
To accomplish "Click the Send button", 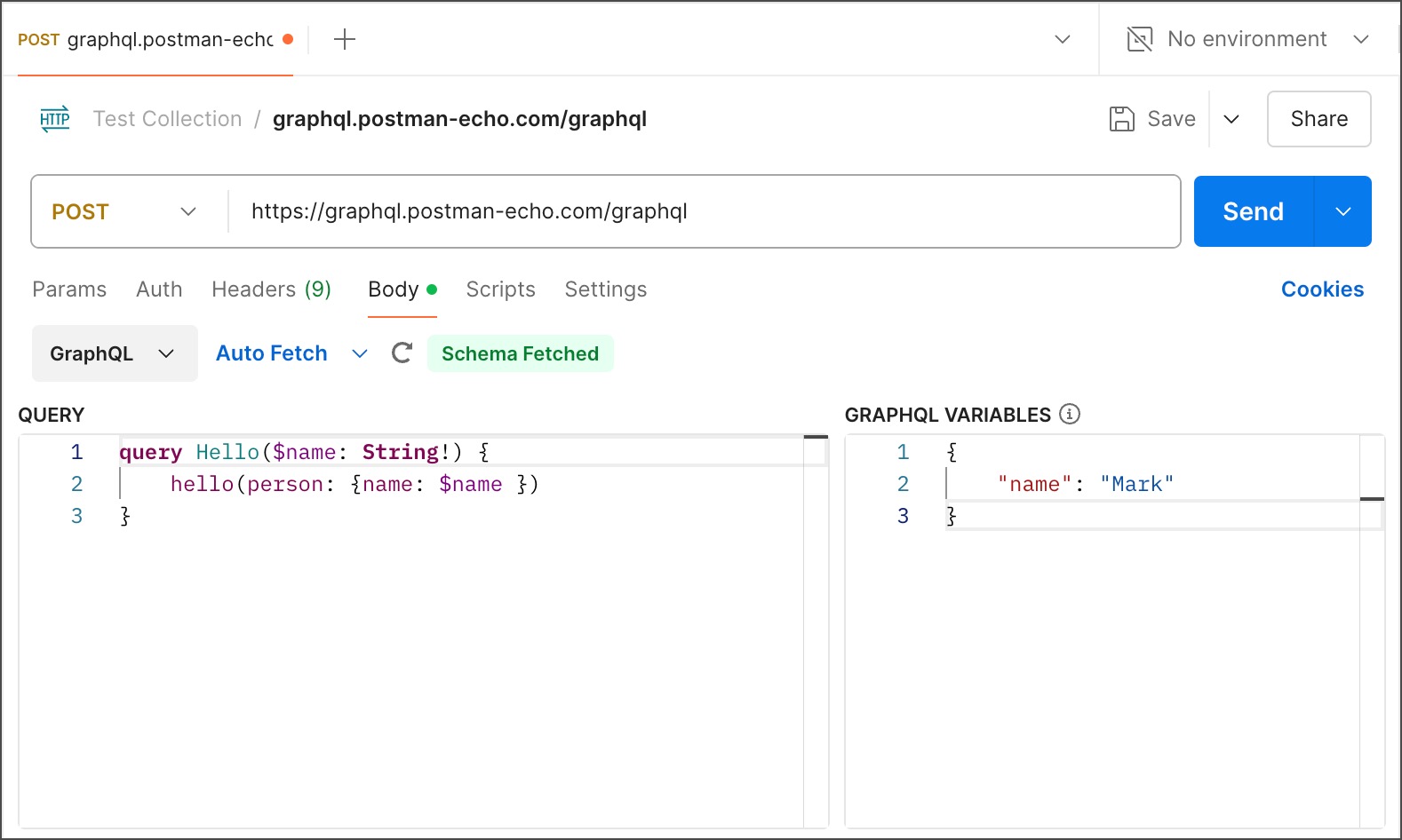I will (x=1254, y=211).
